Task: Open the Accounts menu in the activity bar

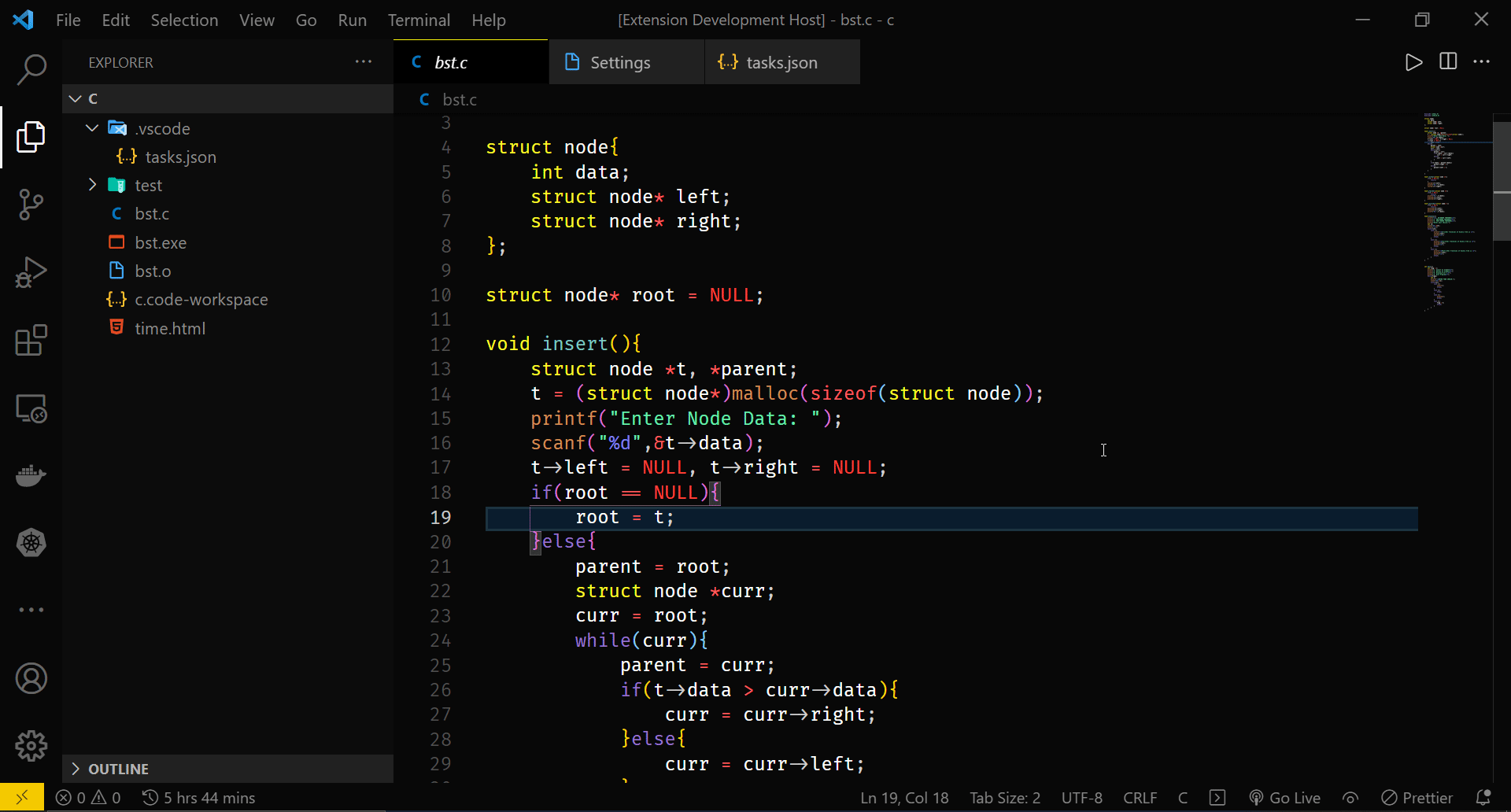Action: pos(31,678)
